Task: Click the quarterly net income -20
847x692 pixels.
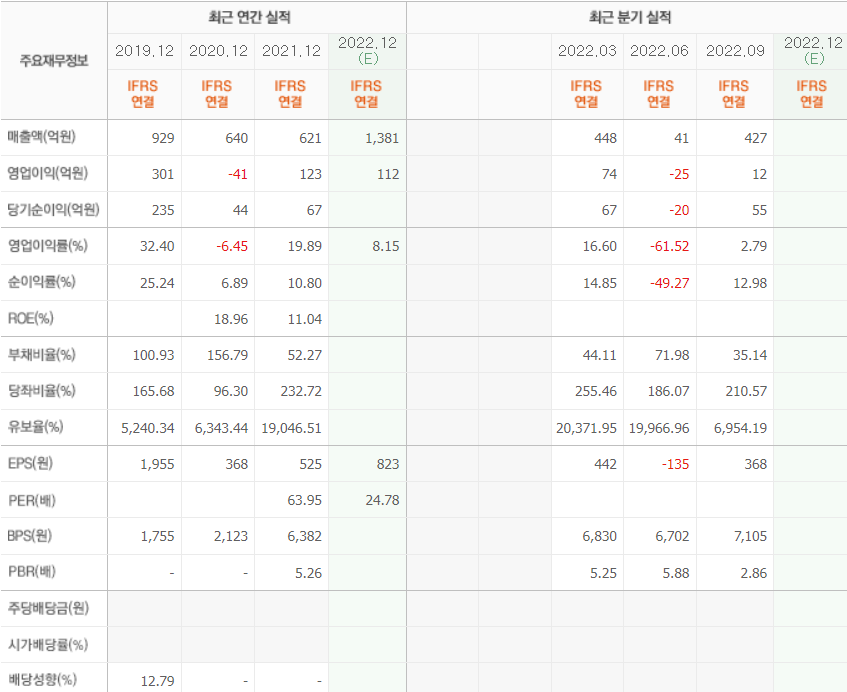Action: [x=679, y=210]
